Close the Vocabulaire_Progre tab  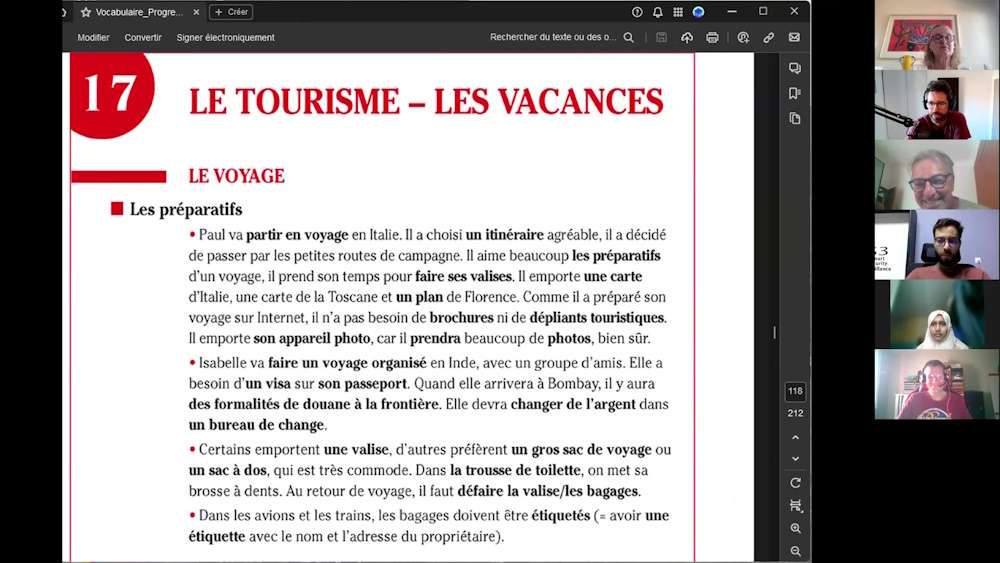(x=196, y=12)
